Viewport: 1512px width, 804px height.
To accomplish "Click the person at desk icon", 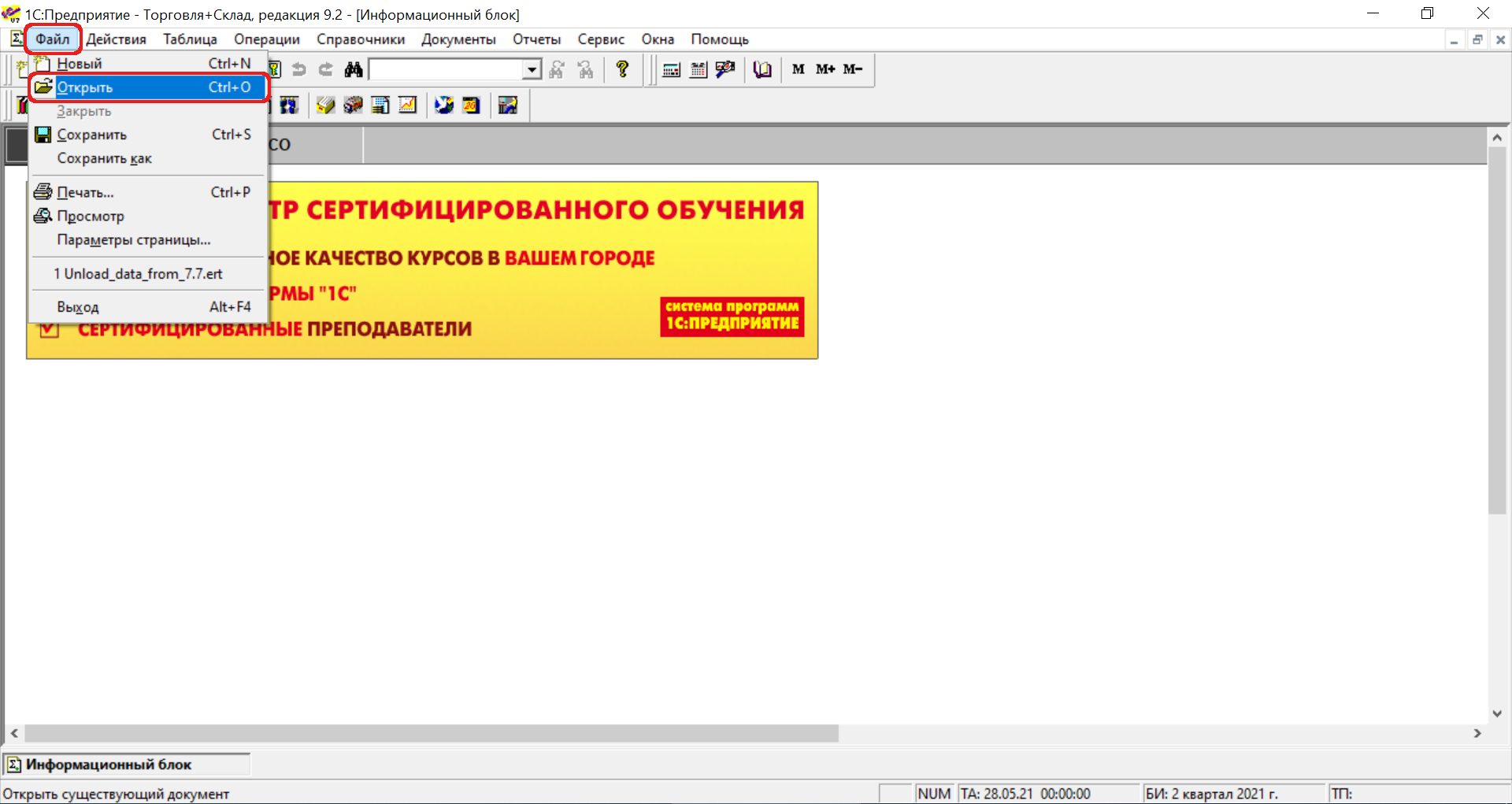I will (x=508, y=105).
